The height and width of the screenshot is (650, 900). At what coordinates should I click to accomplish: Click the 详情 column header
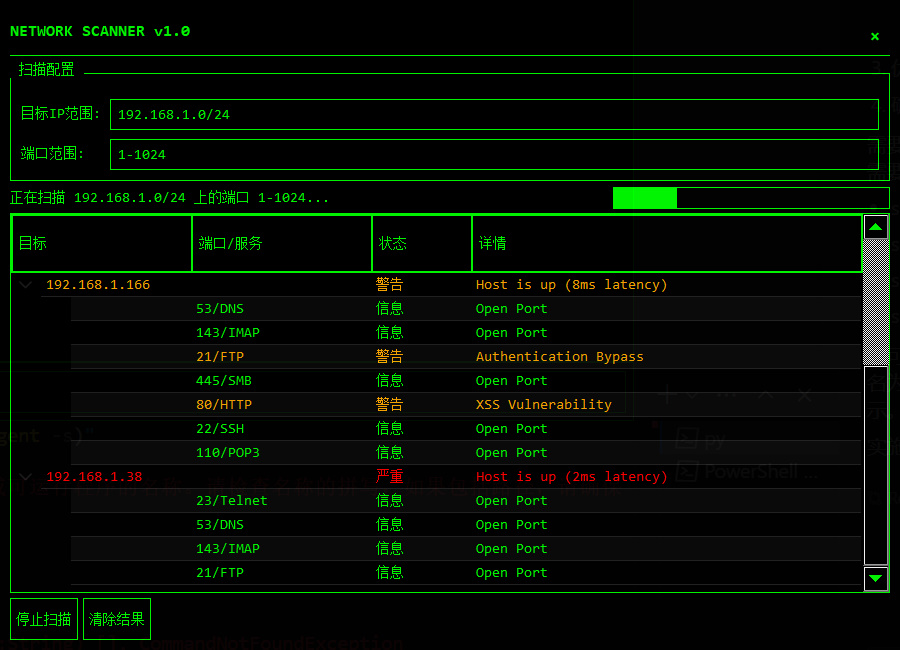666,243
